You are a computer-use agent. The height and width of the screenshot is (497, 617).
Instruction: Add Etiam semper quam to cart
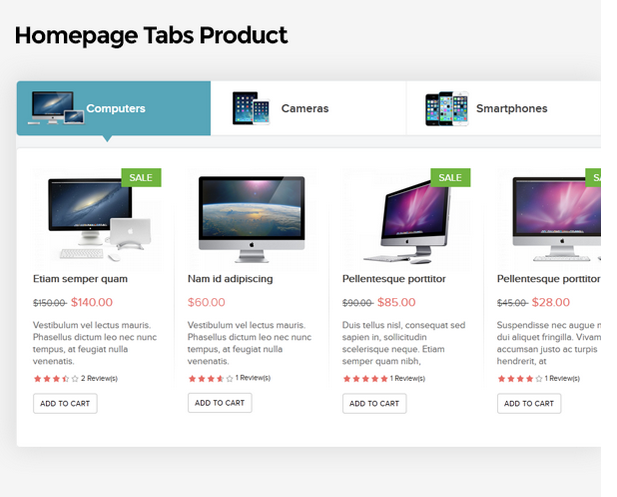pyautogui.click(x=65, y=403)
